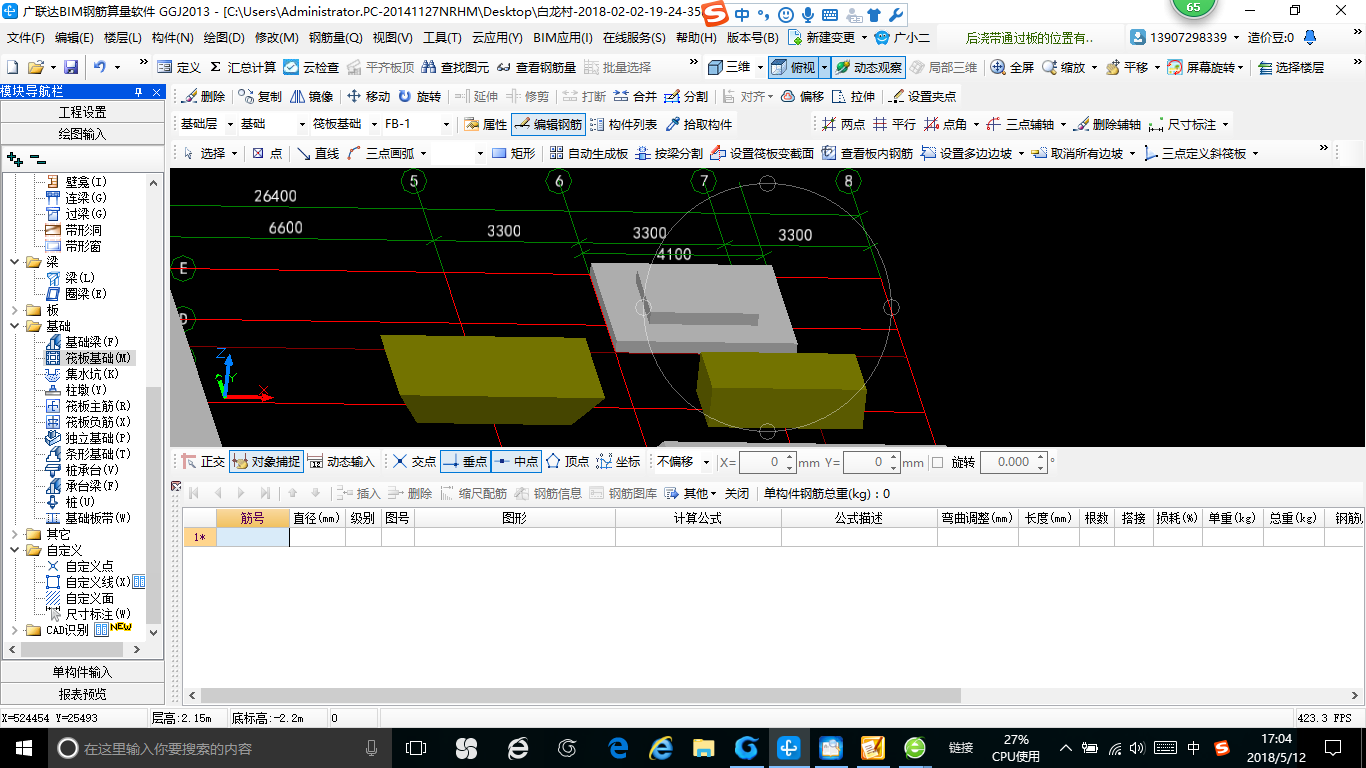Image resolution: width=1366 pixels, height=768 pixels.
Task: Select the 旋转 rotate tool in edit toolbar
Action: pos(419,96)
